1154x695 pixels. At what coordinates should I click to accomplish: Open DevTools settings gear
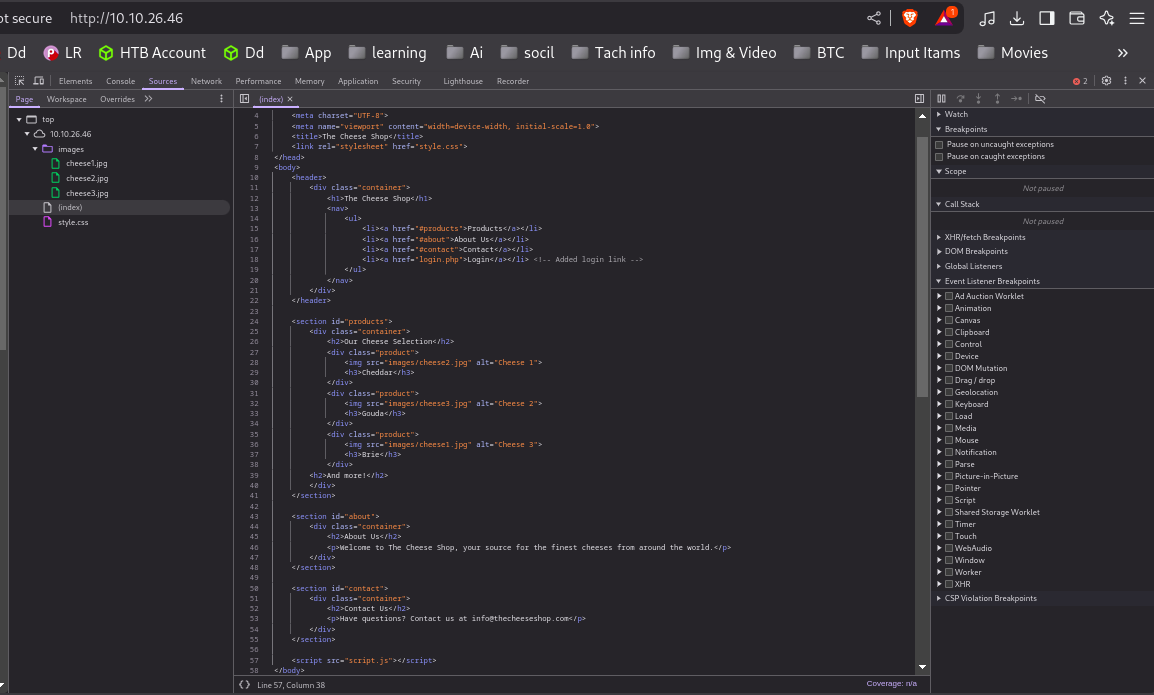[x=1106, y=81]
